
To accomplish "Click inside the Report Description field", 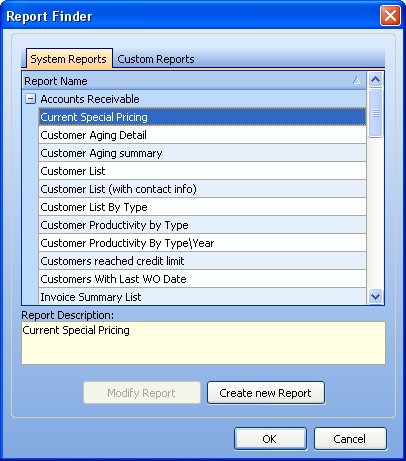I will pyautogui.click(x=203, y=343).
